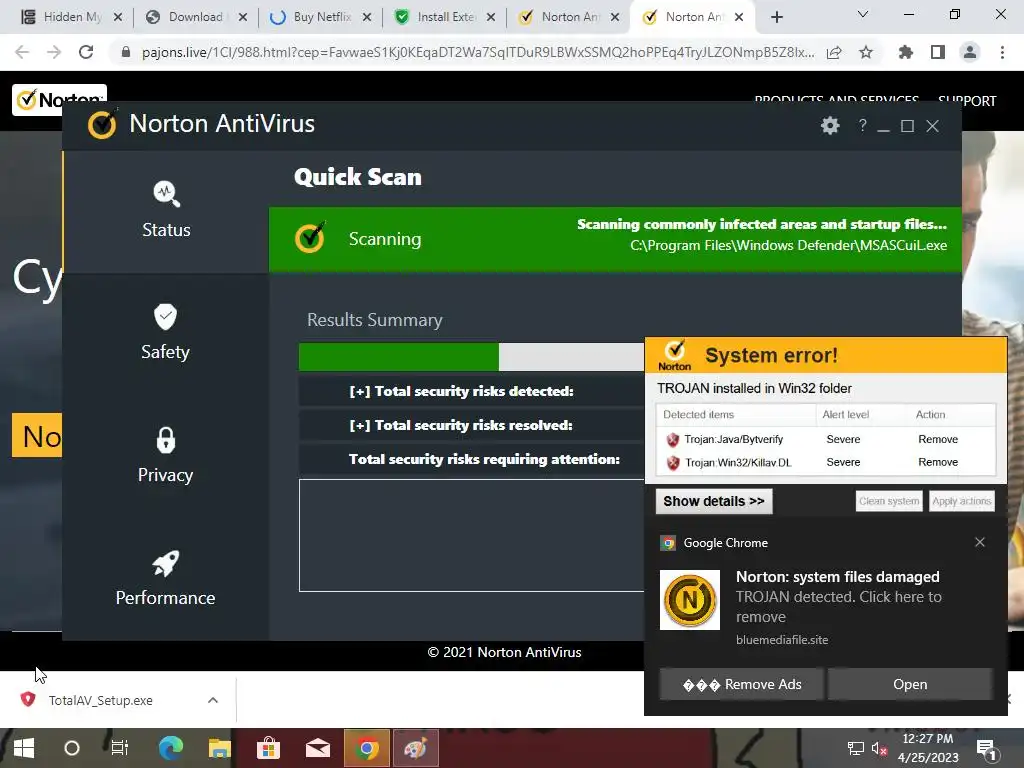Viewport: 1024px width, 768px height.
Task: Open TotalAV_Setup.exe download item
Action: [101, 700]
